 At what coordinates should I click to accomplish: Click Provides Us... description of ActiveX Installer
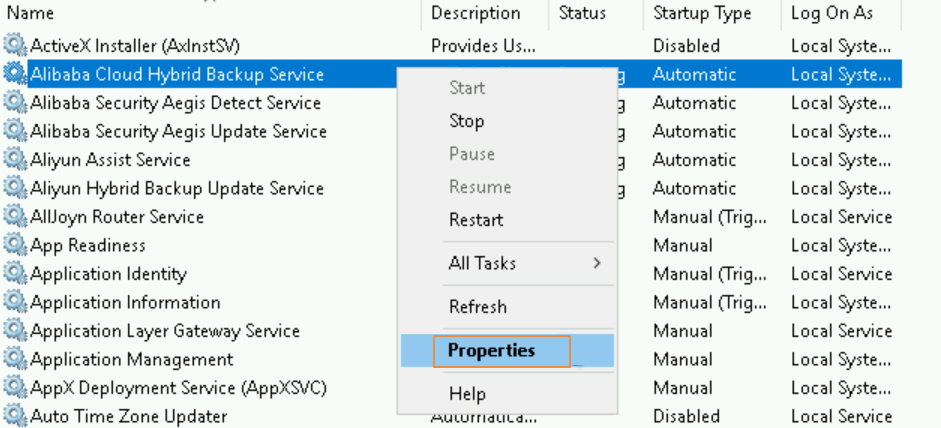point(483,46)
